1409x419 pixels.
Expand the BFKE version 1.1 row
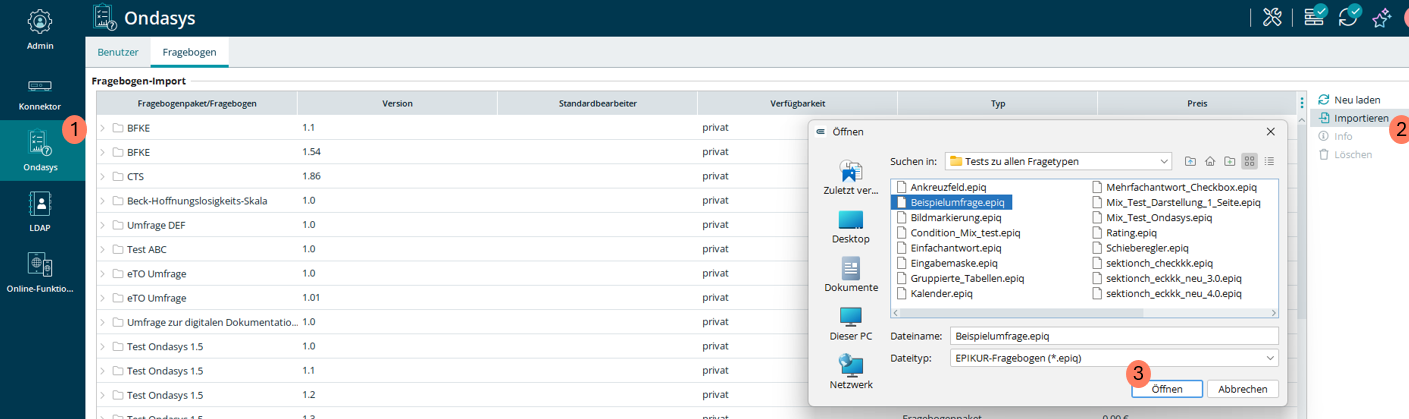tap(102, 128)
